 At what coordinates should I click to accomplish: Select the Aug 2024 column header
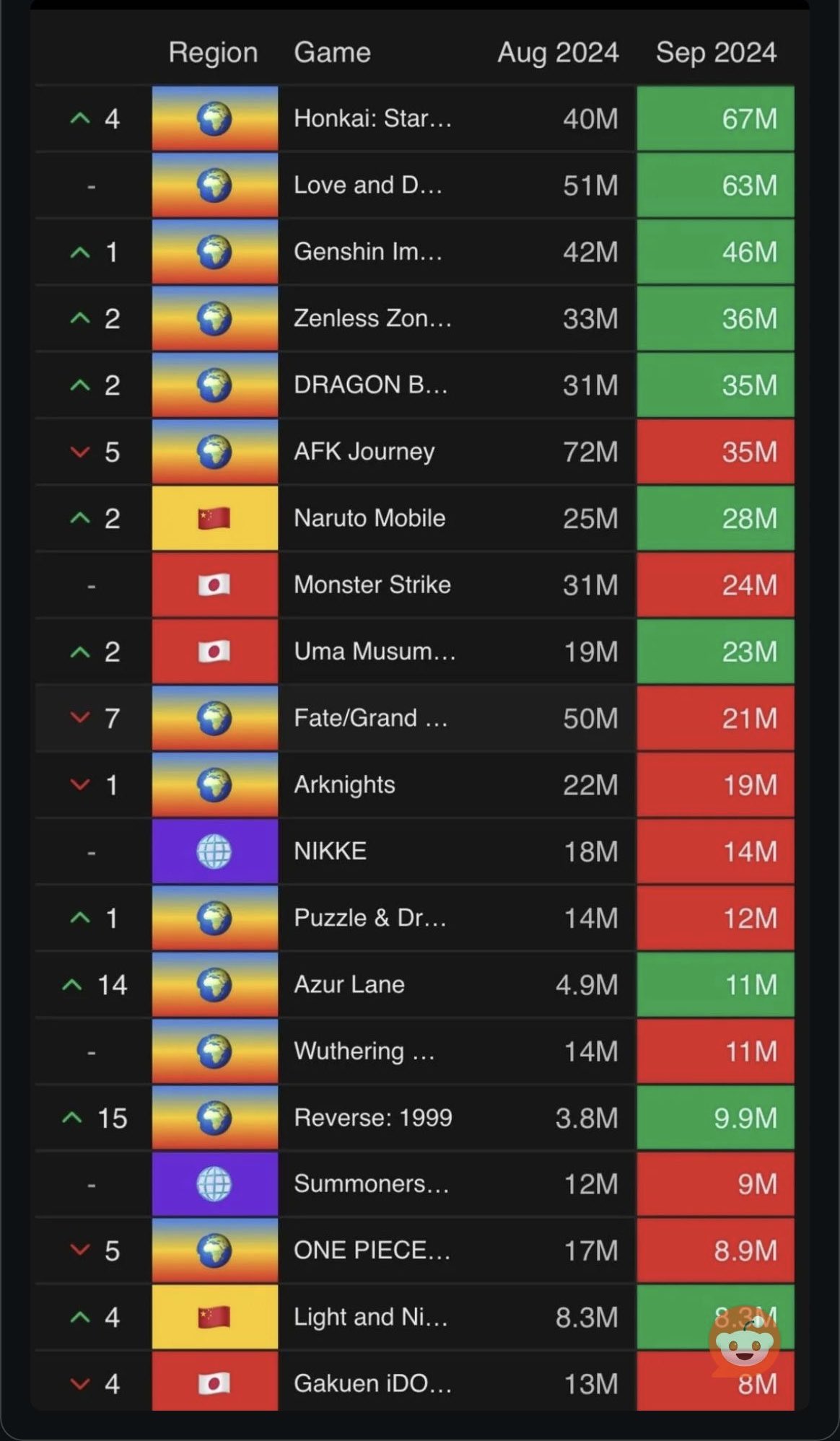pos(558,53)
